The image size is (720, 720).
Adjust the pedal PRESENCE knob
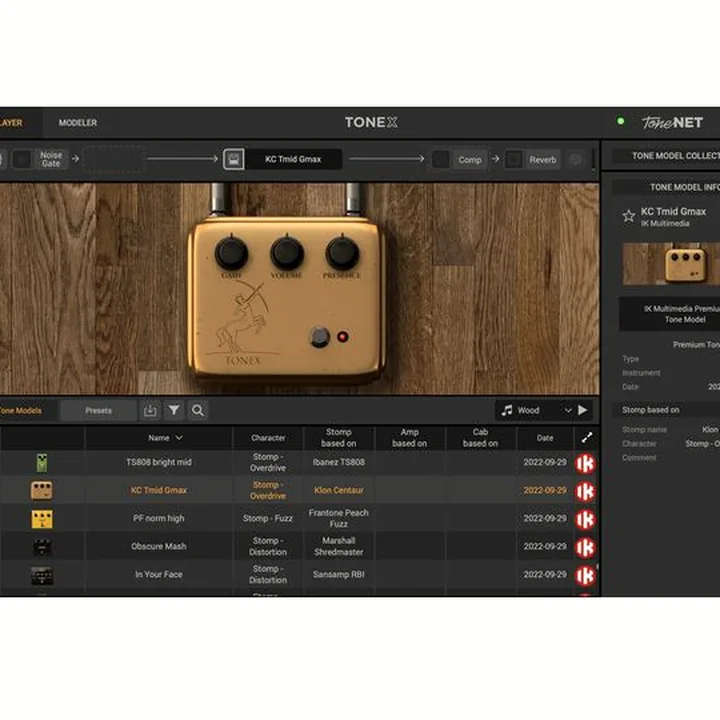pyautogui.click(x=342, y=253)
